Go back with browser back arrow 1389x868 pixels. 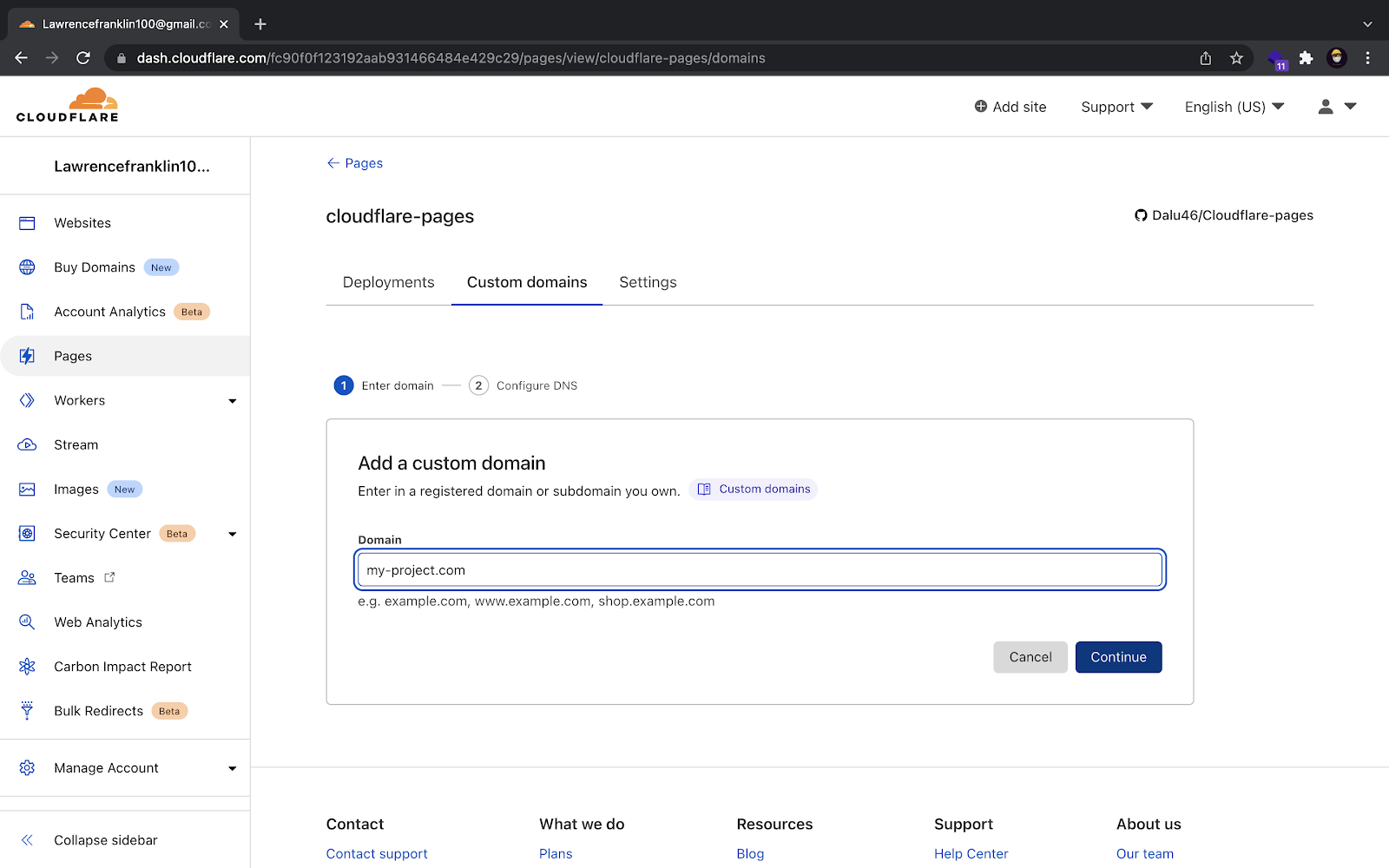coord(22,58)
